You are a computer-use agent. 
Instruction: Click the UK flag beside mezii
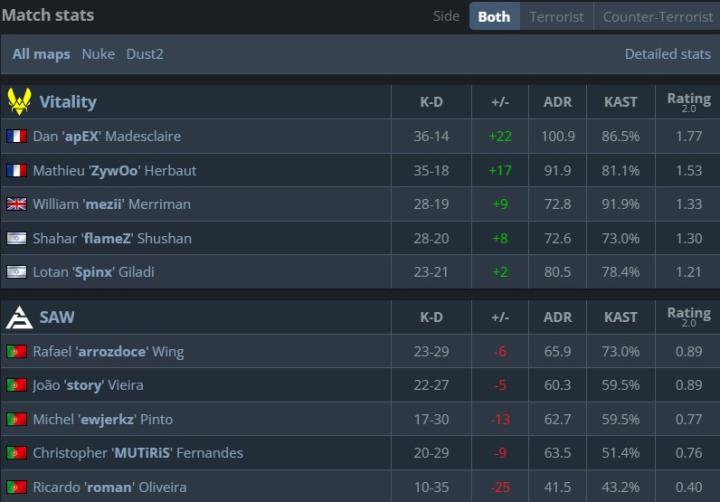click(x=16, y=204)
